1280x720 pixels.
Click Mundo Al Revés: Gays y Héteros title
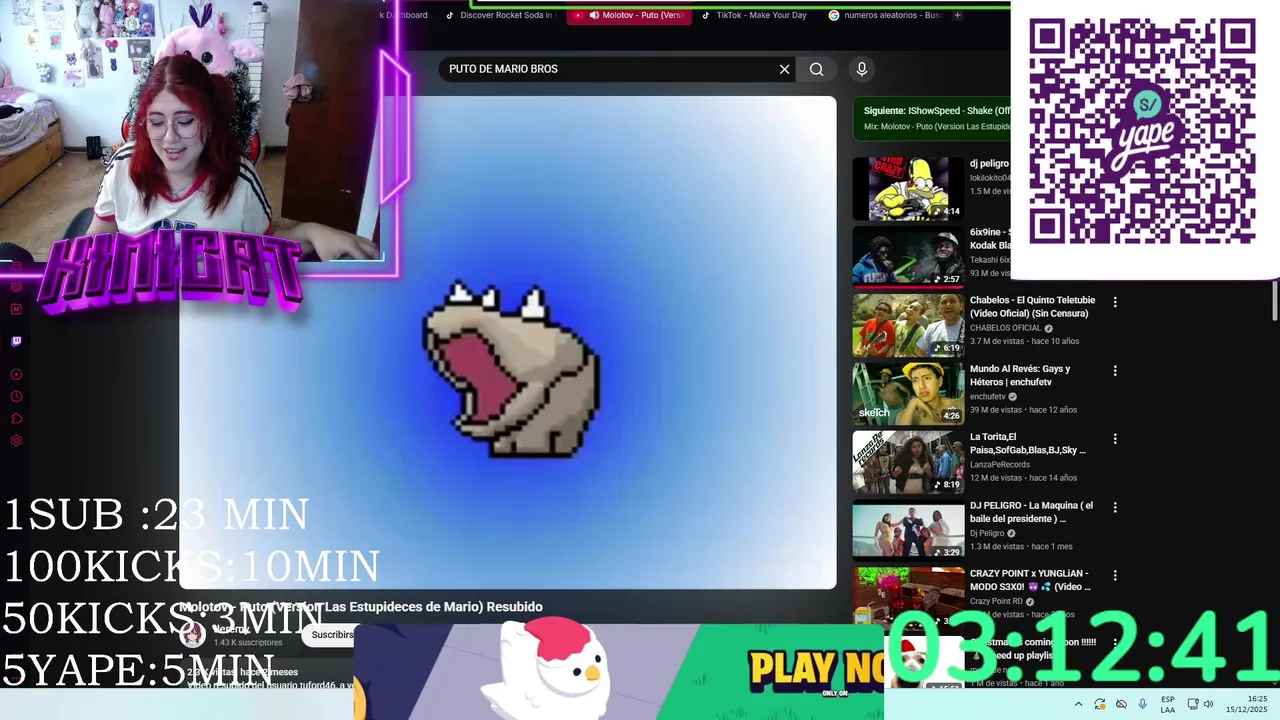click(1020, 375)
